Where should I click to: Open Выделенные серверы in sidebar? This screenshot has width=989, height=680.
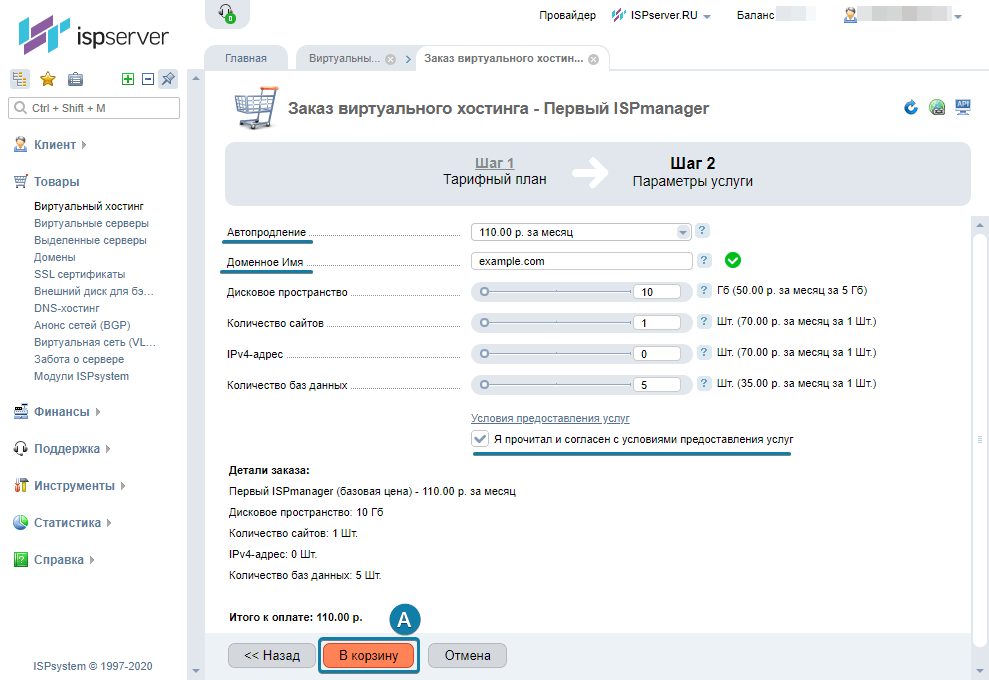click(90, 240)
